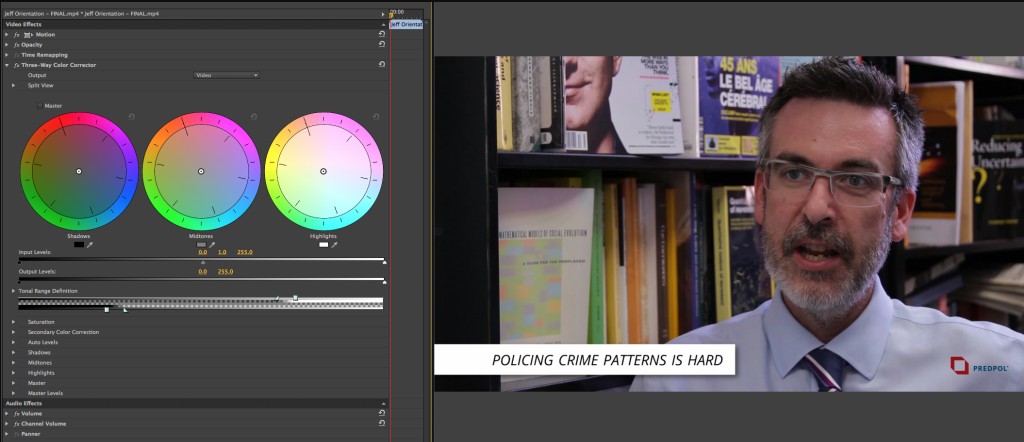Click the Input Levels gamma value 1.0

click(x=222, y=254)
